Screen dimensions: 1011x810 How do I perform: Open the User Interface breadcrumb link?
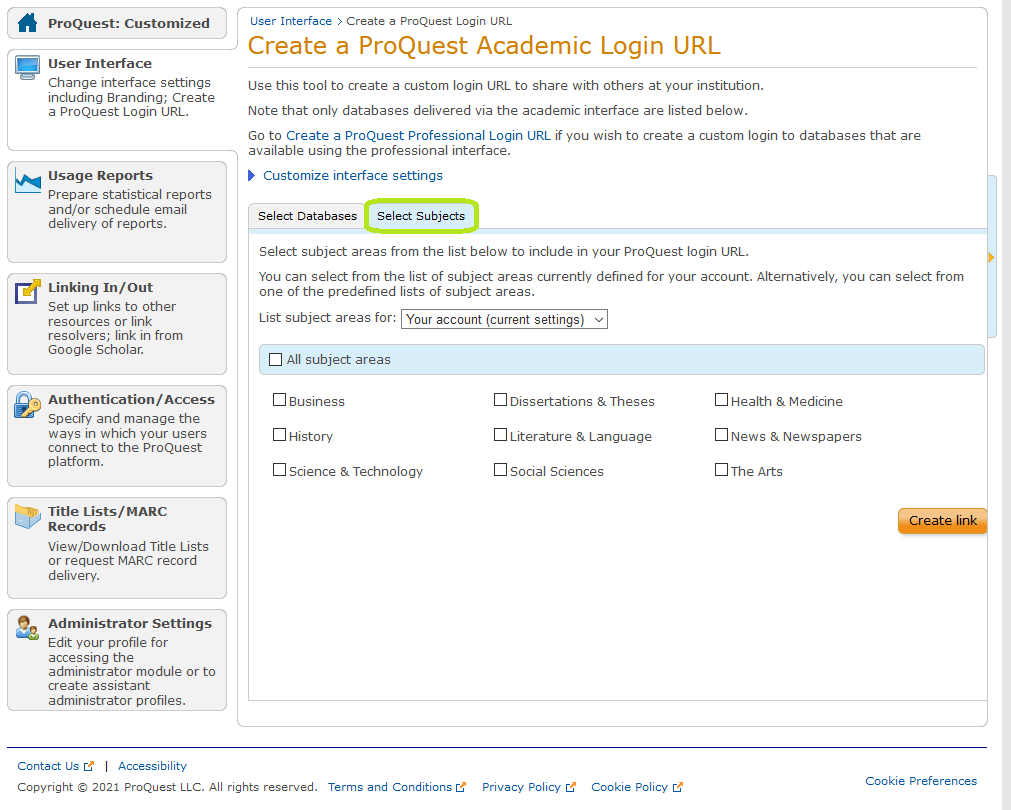[291, 21]
